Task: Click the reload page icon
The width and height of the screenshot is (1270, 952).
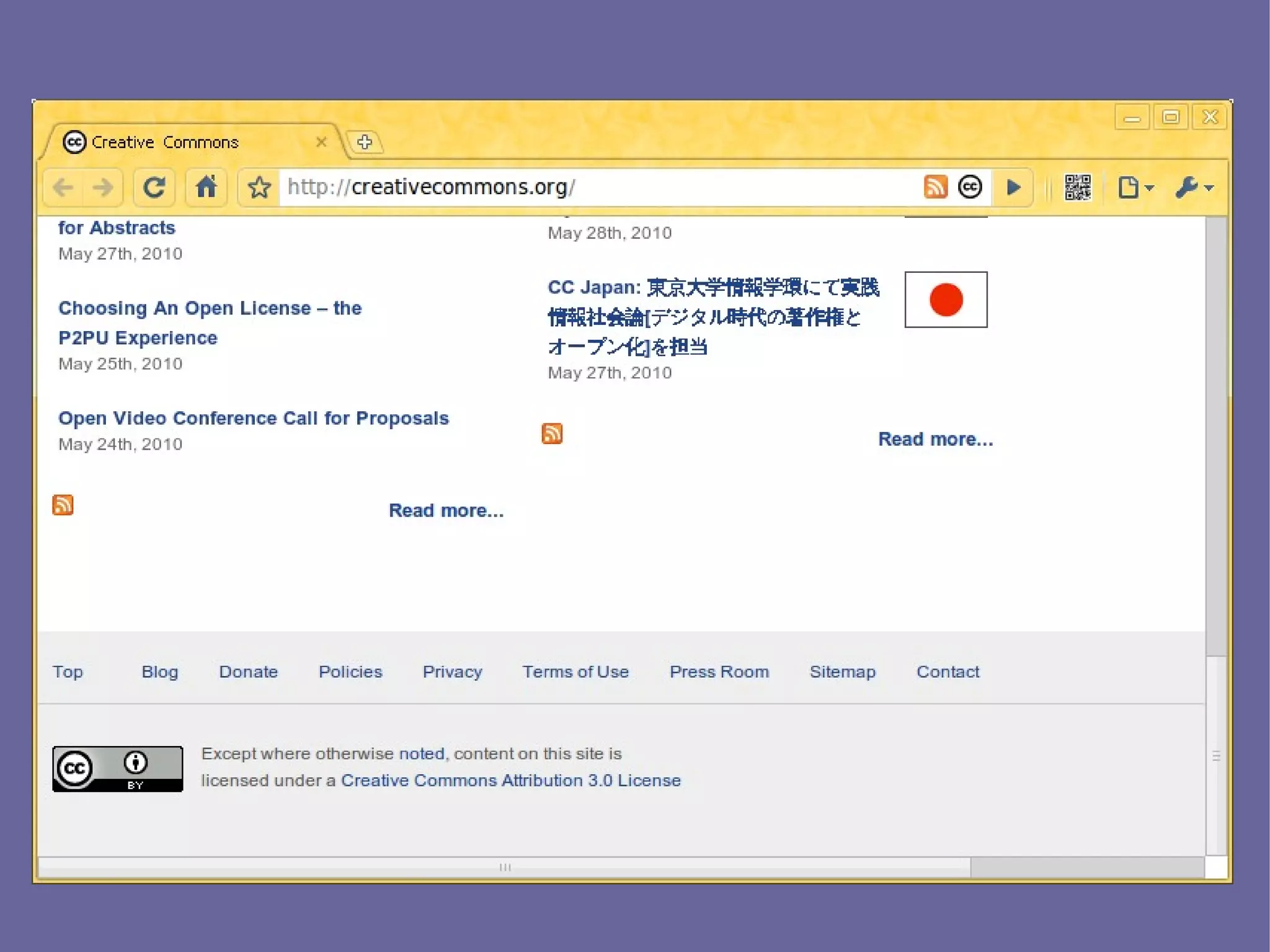Action: click(x=154, y=187)
